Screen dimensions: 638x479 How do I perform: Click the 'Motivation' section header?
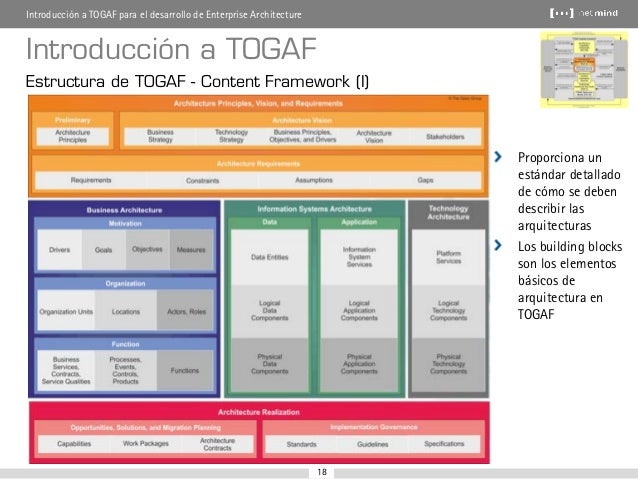point(125,223)
